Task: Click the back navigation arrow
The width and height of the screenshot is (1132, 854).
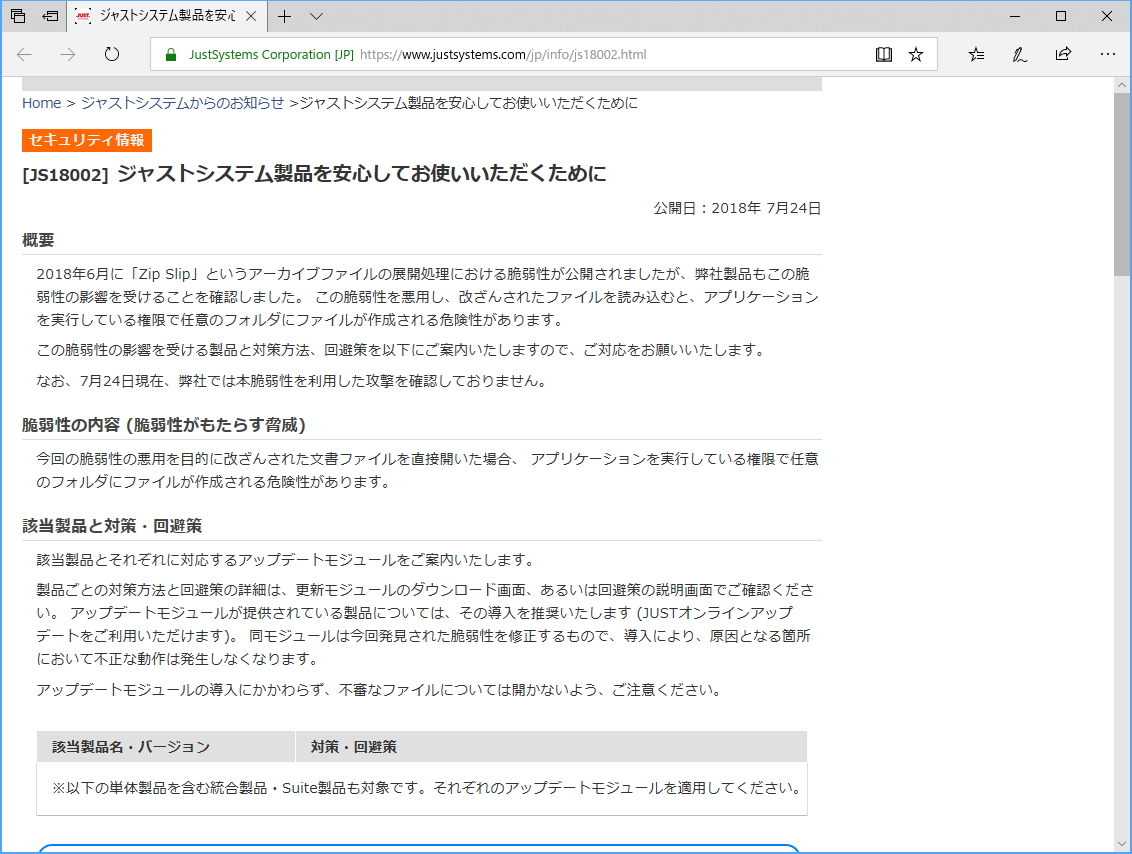Action: click(24, 55)
